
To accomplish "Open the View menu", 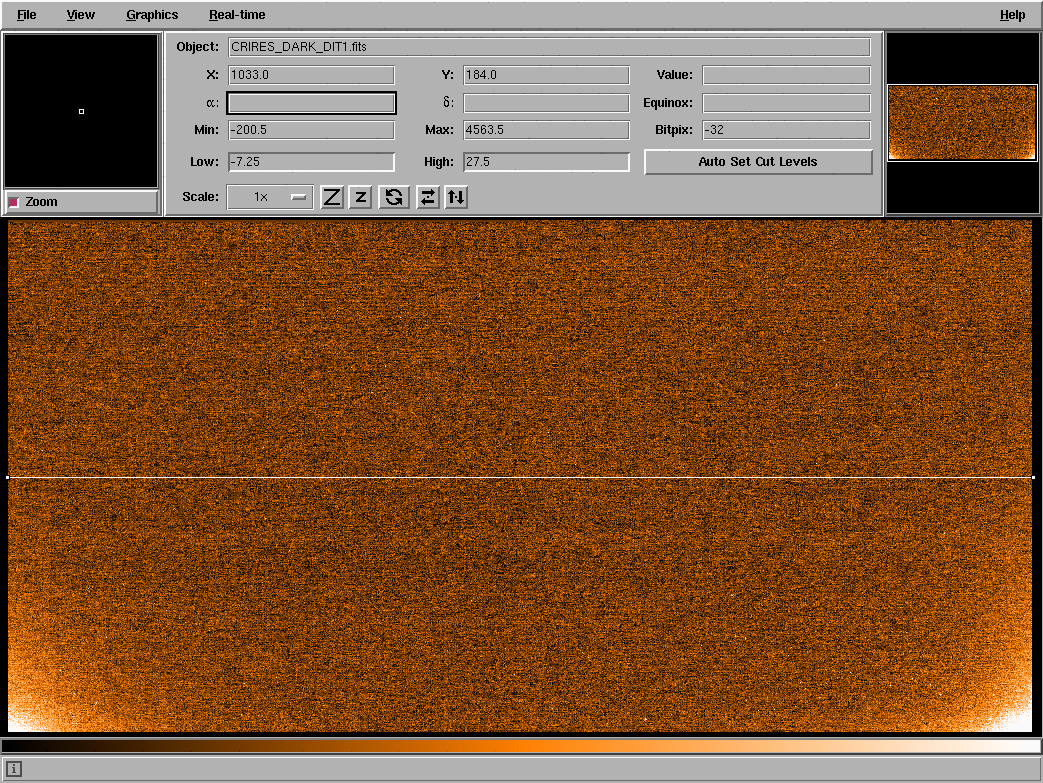I will click(x=80, y=15).
